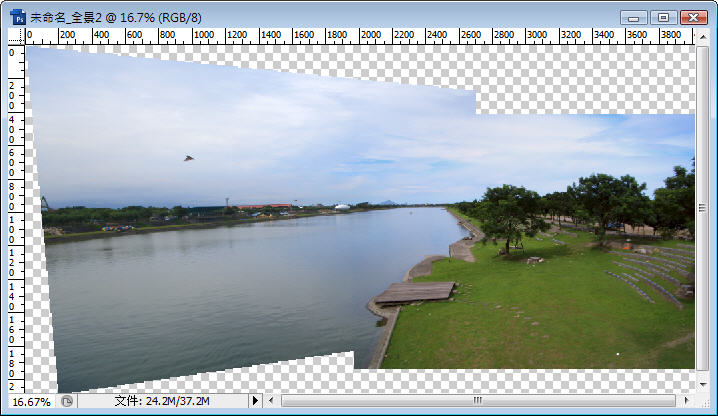Click the vertical scrollbar down arrow
Image resolution: width=718 pixels, height=416 pixels.
tap(702, 385)
